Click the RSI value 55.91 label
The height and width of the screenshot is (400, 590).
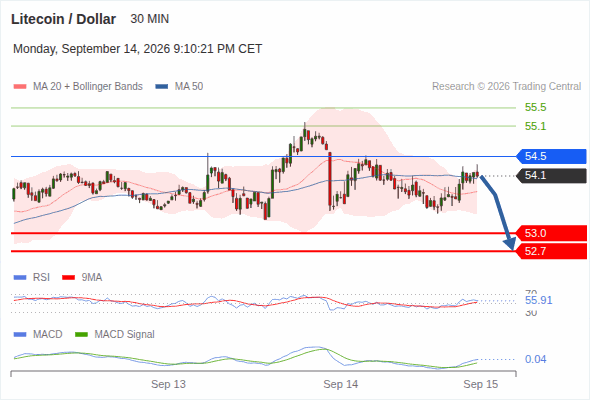[x=538, y=300]
